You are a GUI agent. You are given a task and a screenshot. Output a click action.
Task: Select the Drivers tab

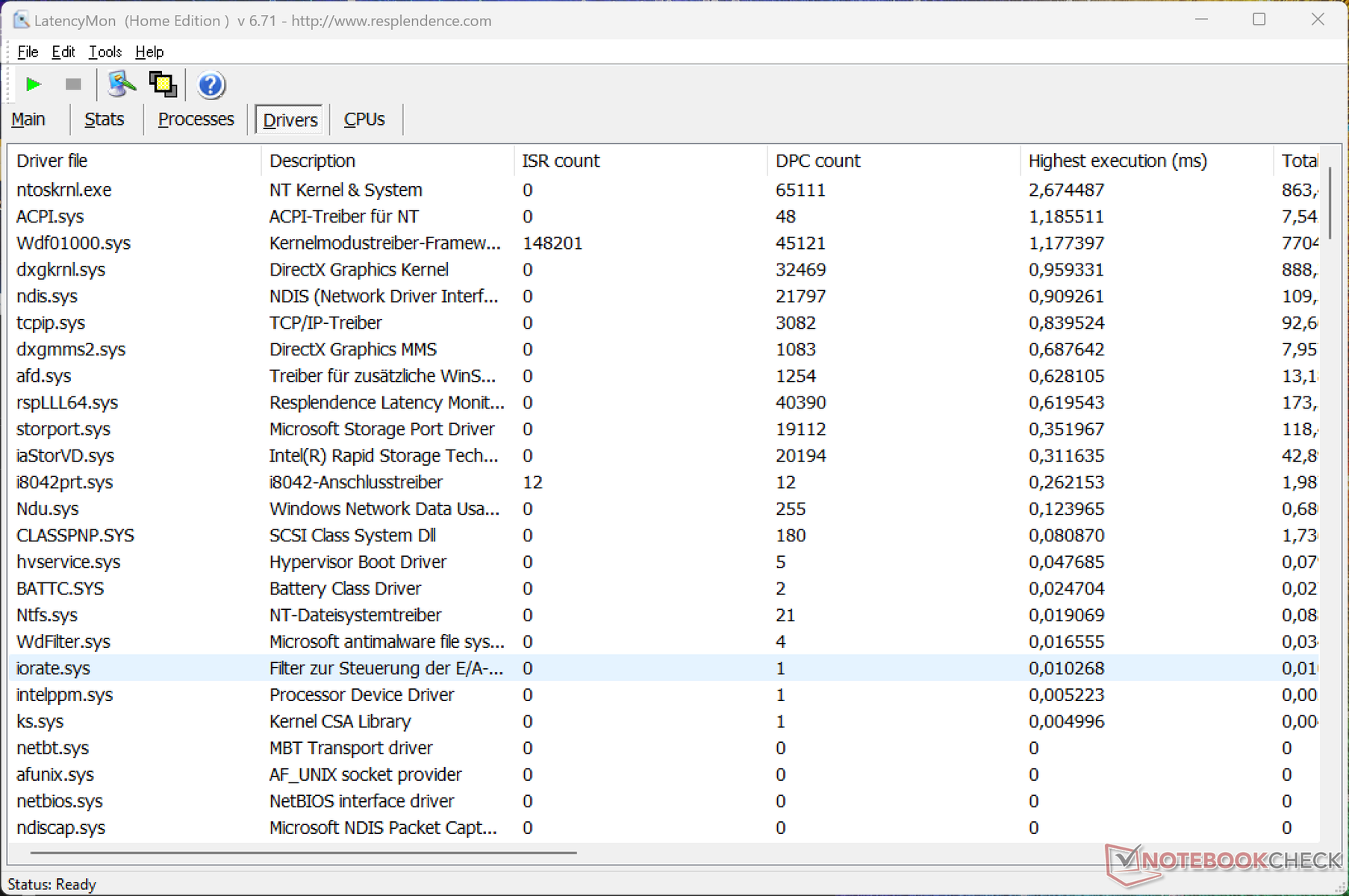290,119
